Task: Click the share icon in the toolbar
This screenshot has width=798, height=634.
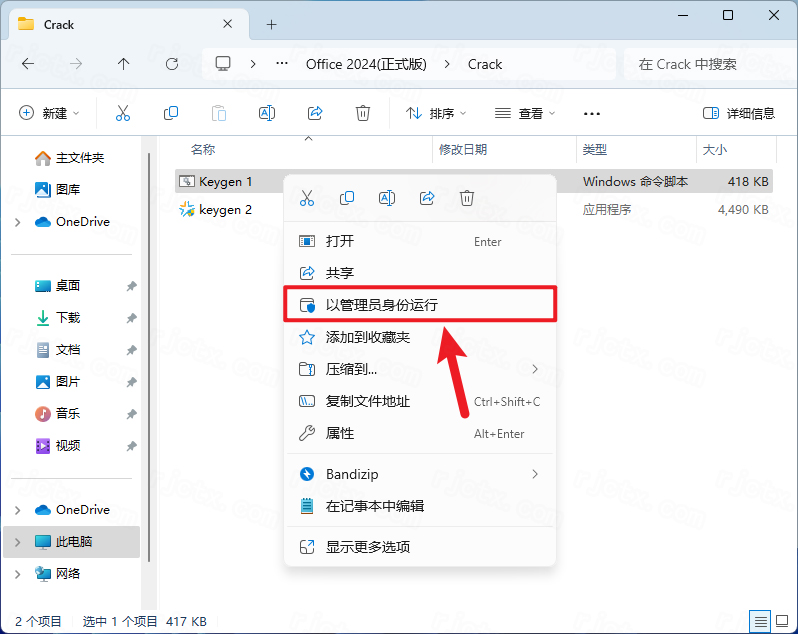Action: tap(315, 113)
